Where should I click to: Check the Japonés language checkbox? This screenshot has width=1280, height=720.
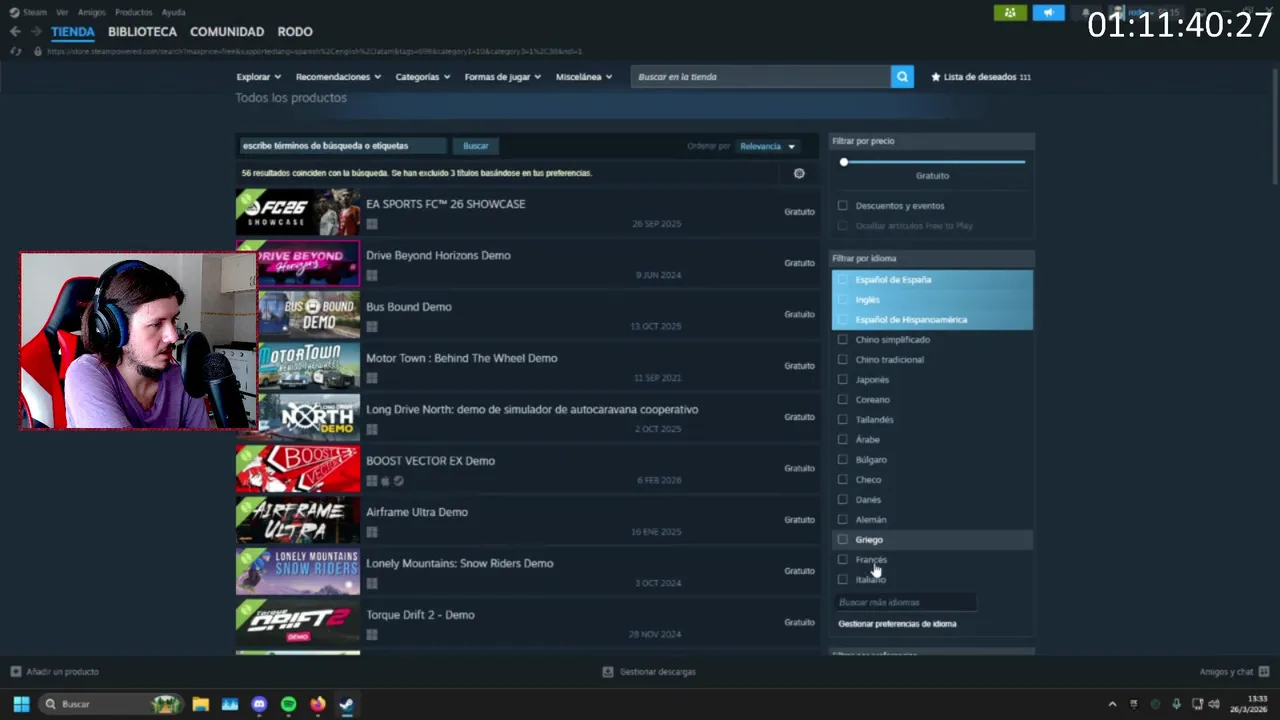(x=842, y=380)
